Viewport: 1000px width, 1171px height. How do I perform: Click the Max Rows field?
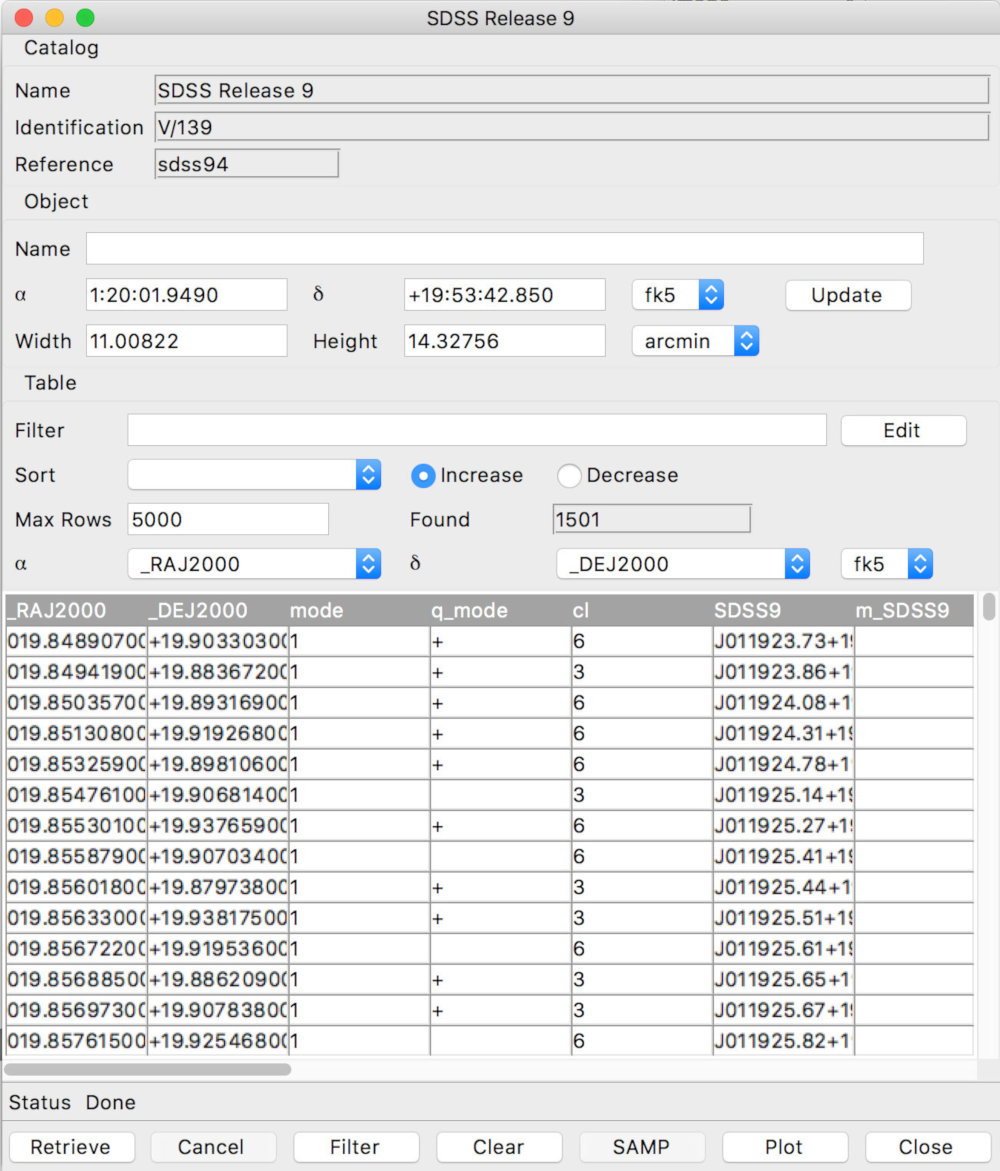coord(228,519)
